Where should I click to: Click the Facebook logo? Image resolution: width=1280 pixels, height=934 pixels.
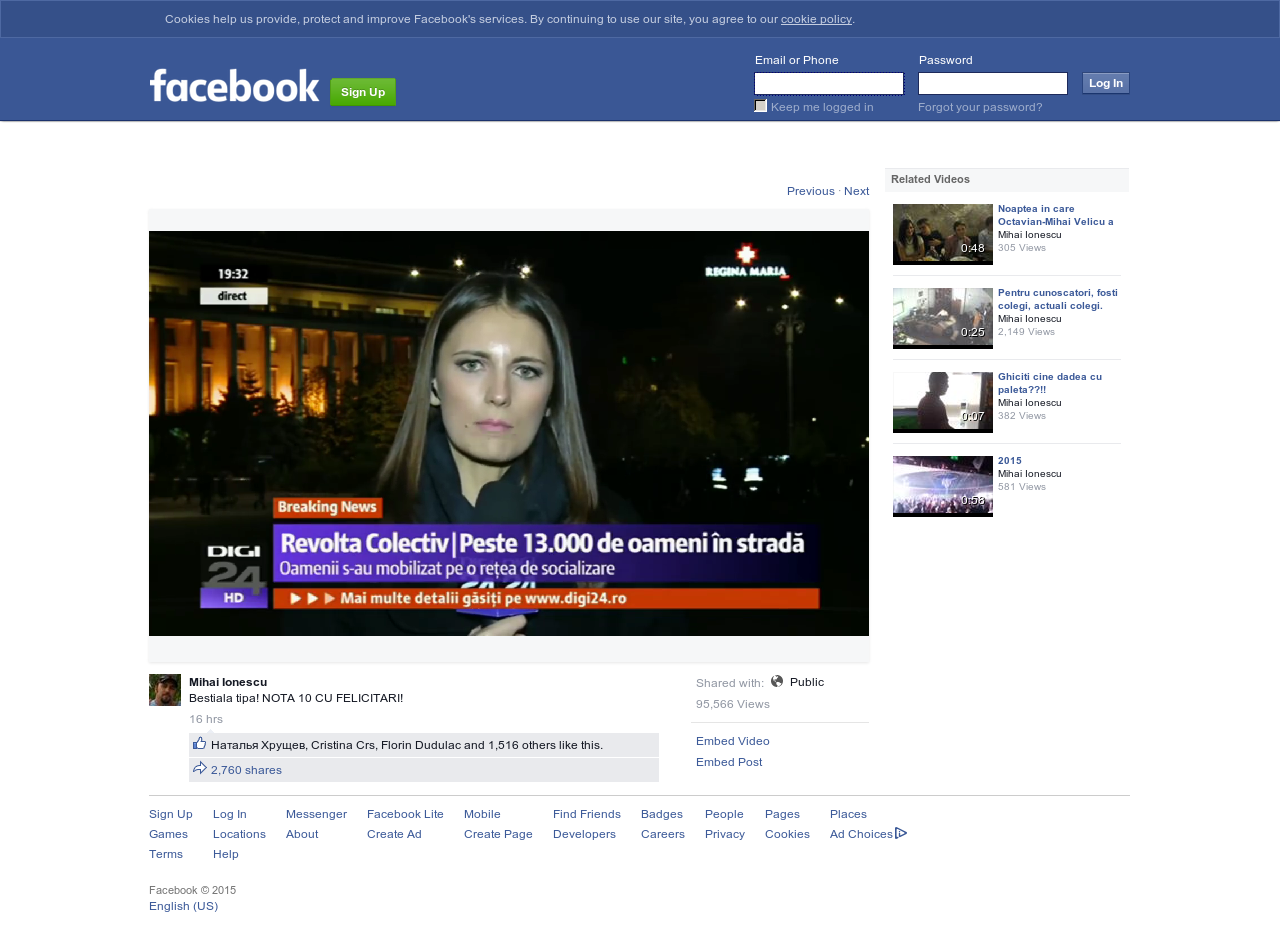(x=234, y=86)
